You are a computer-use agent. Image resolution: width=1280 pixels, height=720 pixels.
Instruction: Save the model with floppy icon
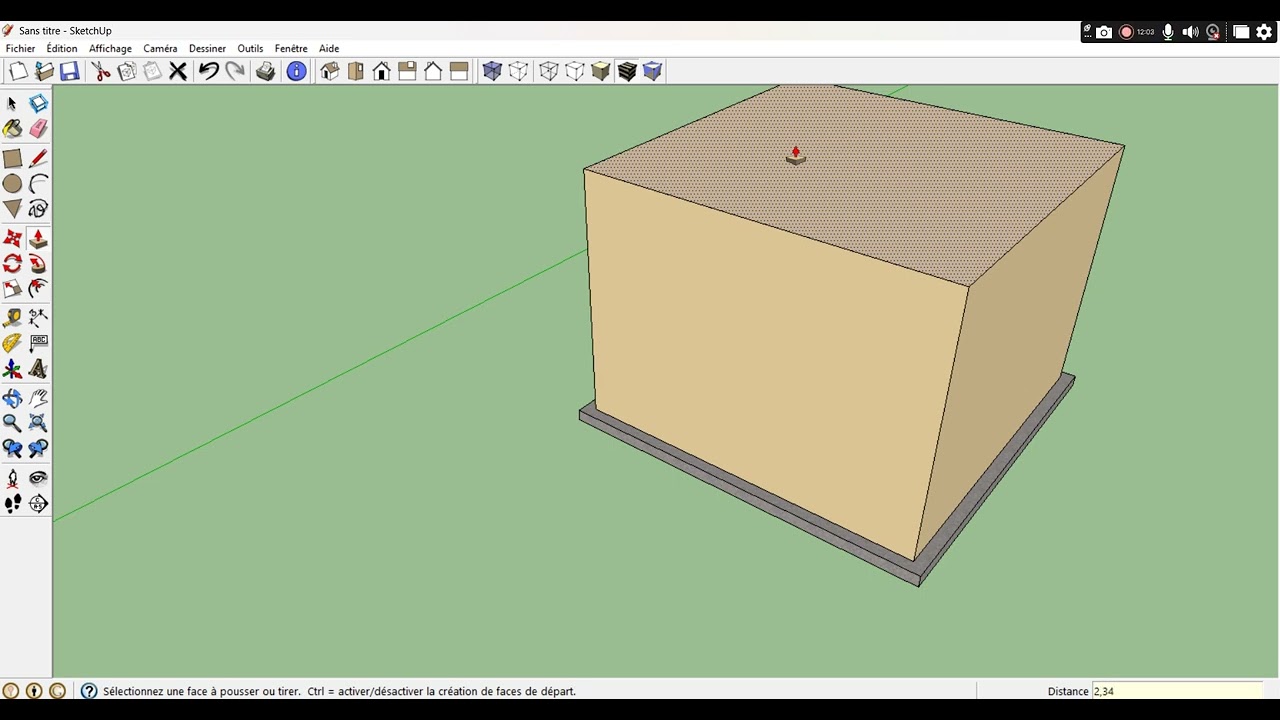point(70,71)
